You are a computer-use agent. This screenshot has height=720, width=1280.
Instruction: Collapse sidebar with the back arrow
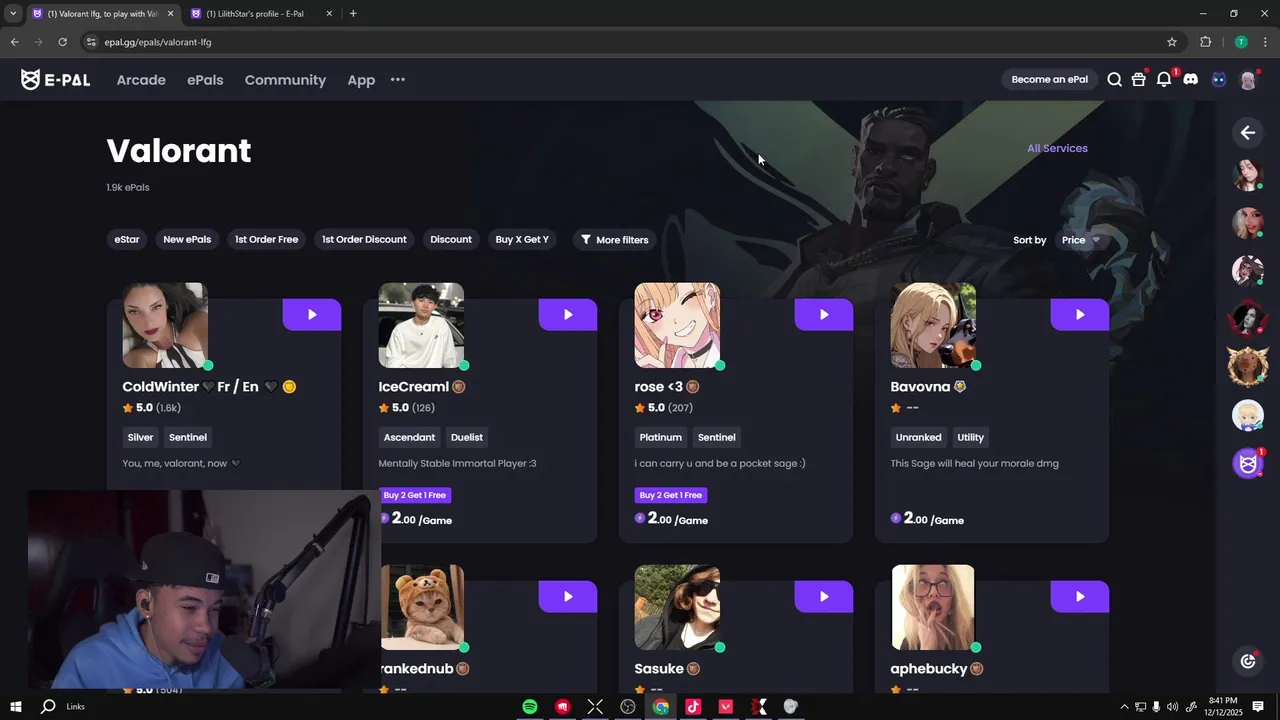(x=1248, y=132)
